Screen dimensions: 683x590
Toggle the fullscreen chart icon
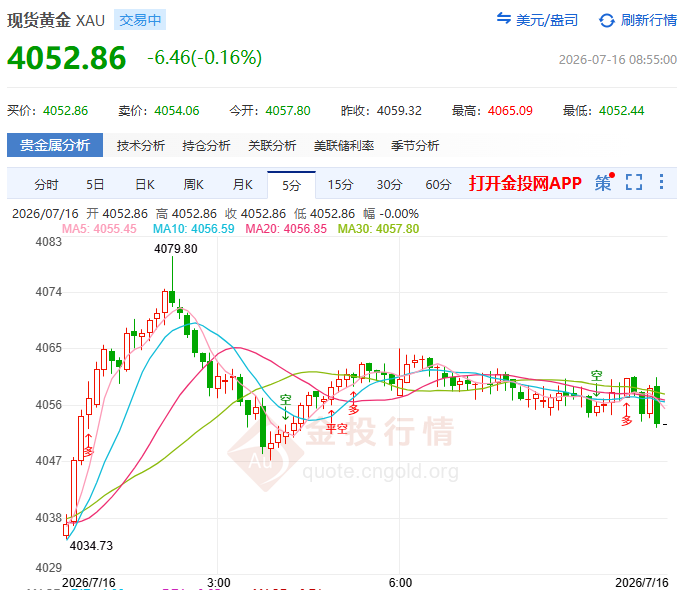634,182
